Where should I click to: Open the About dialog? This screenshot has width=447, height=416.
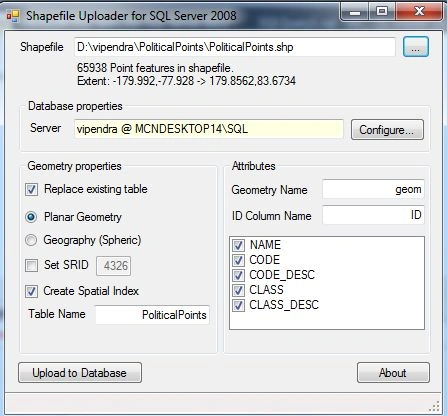(393, 373)
